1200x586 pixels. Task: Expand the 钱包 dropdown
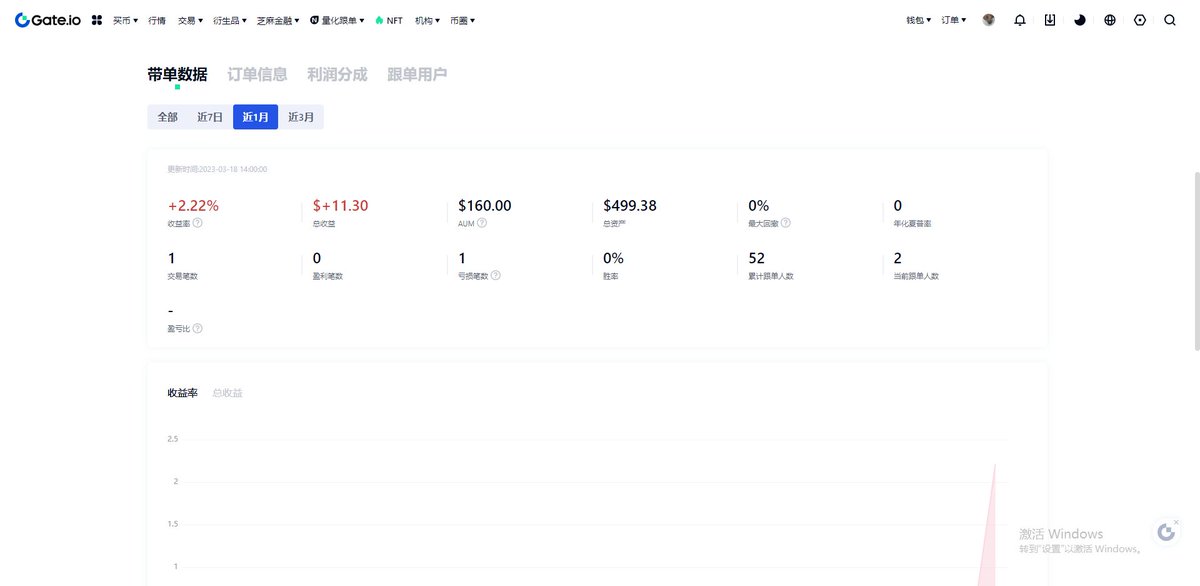point(918,20)
